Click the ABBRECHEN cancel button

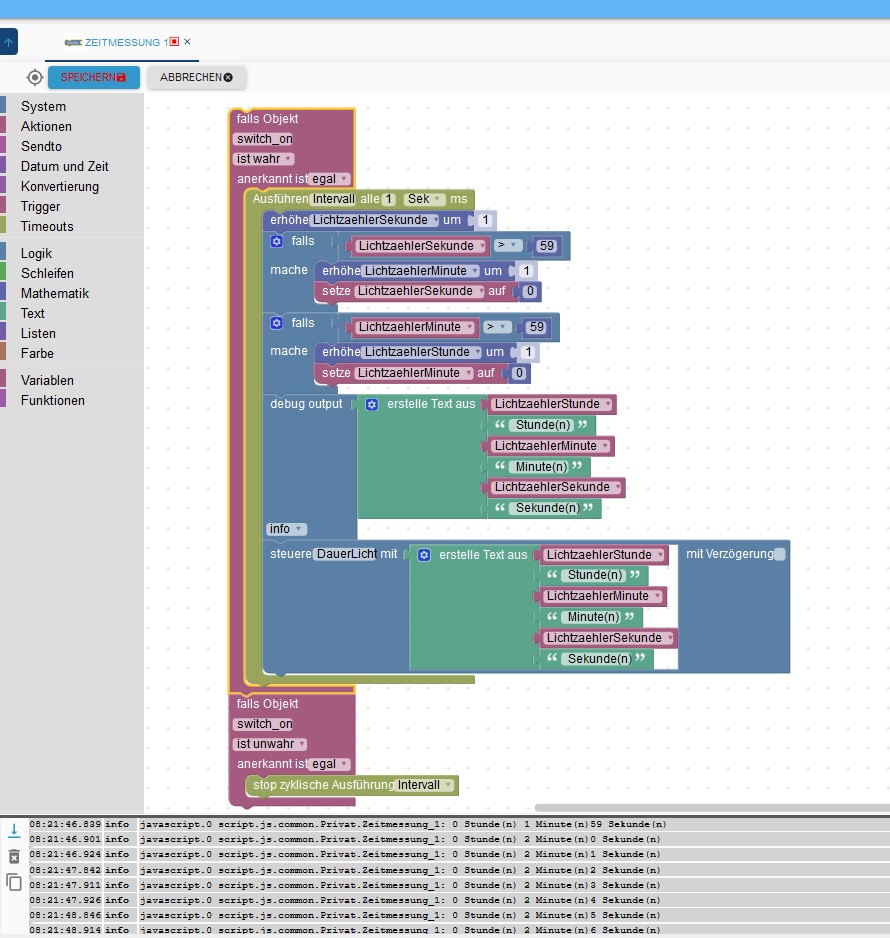[196, 77]
